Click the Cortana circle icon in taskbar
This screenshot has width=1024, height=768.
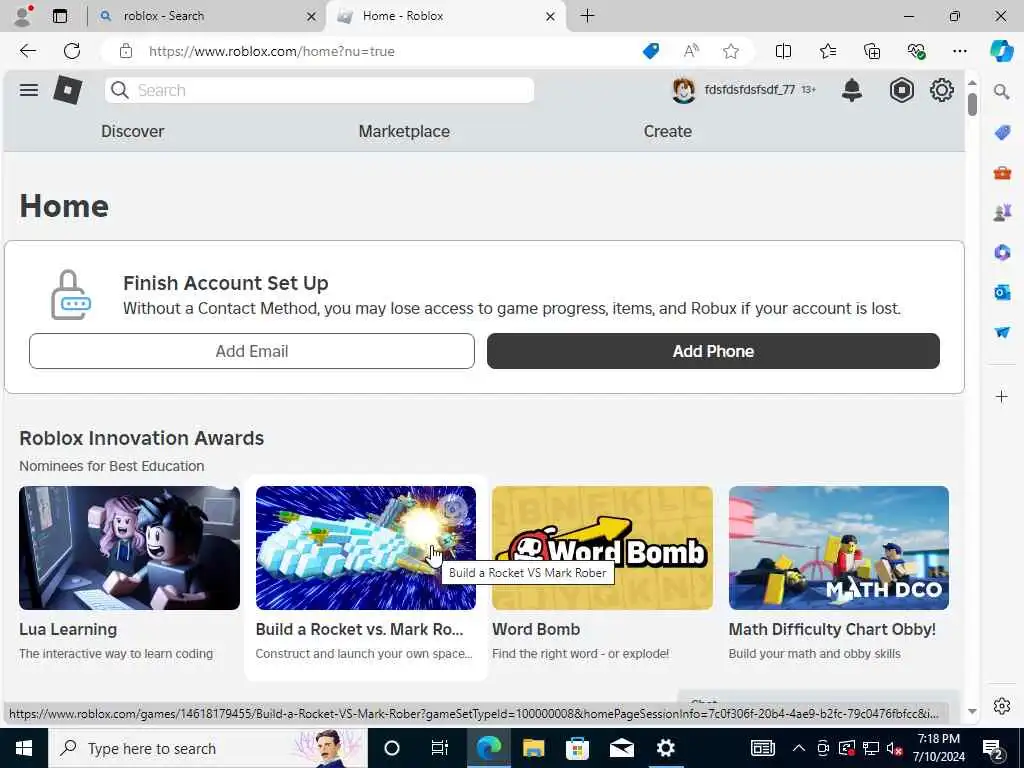pyautogui.click(x=391, y=748)
